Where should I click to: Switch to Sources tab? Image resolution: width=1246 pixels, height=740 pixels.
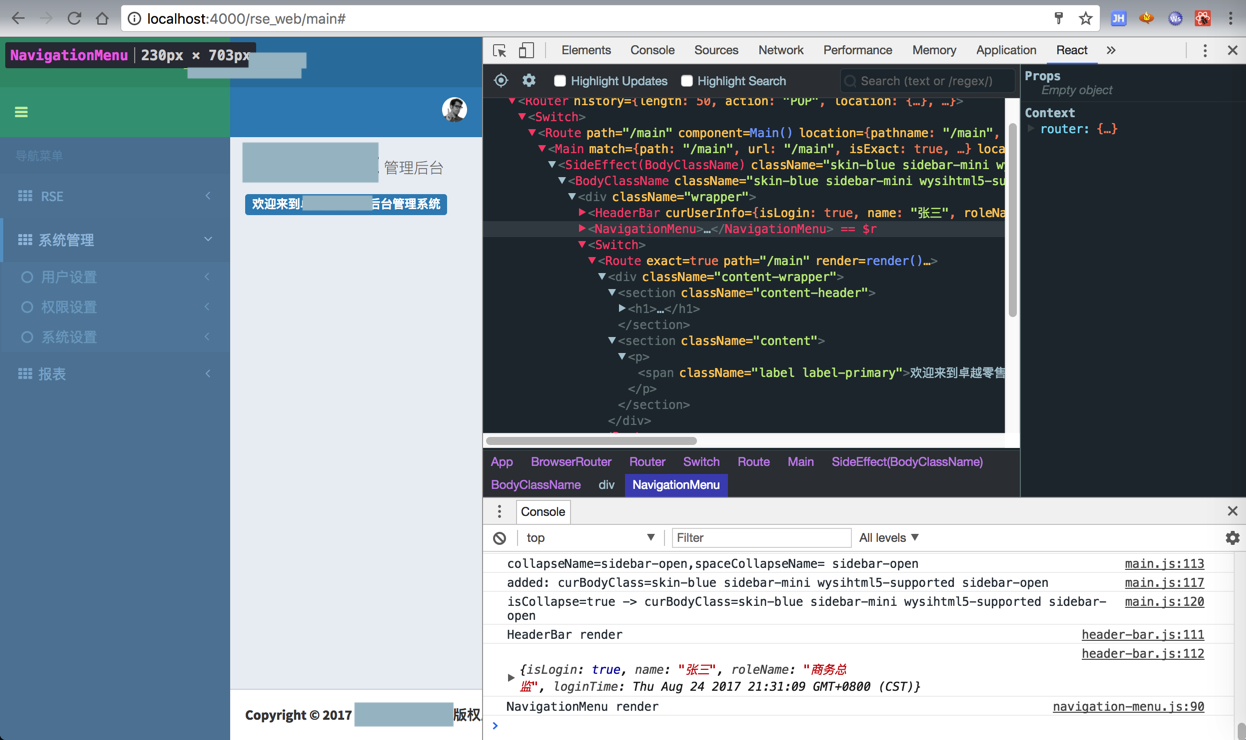[716, 50]
